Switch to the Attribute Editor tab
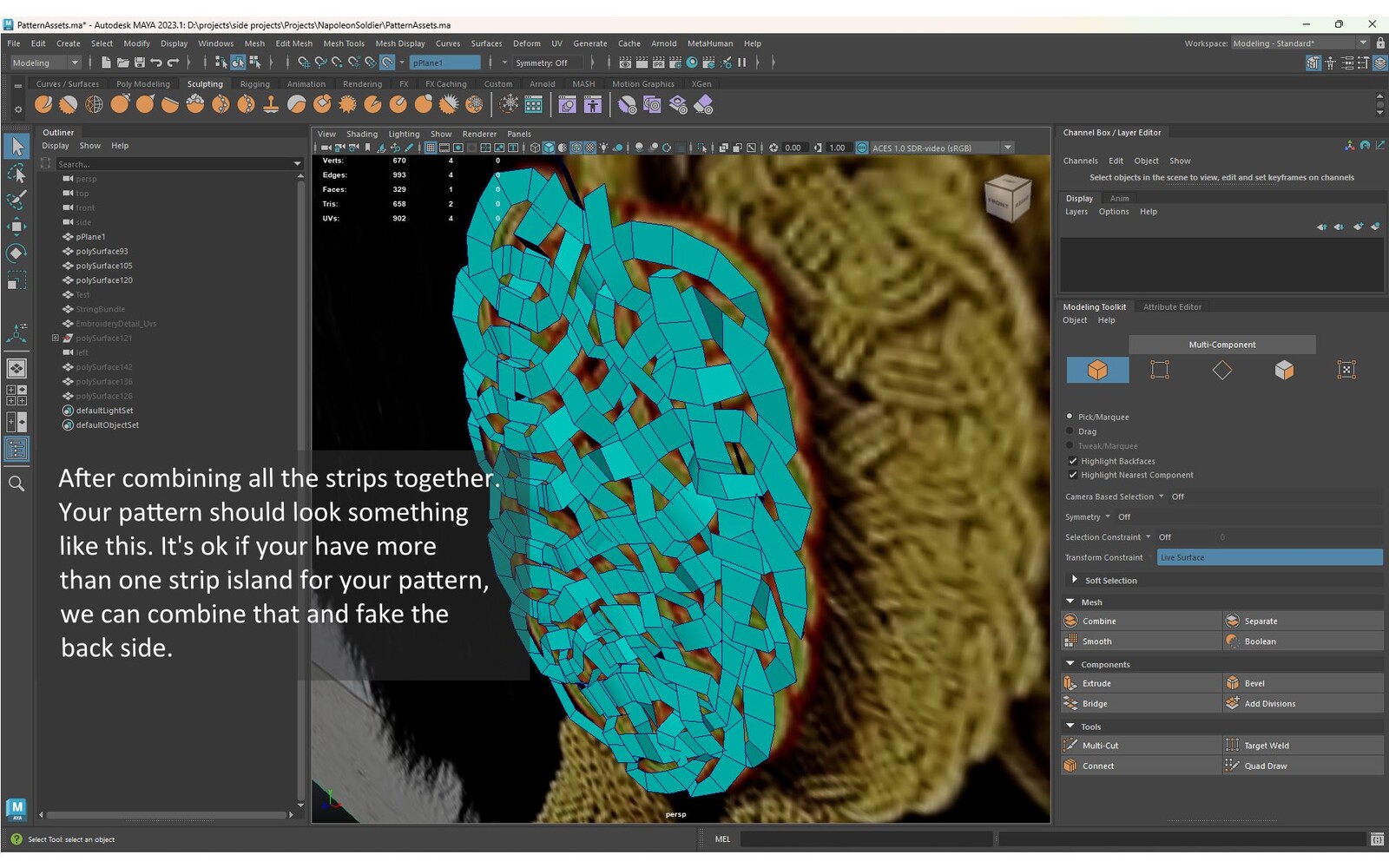The width and height of the screenshot is (1389, 868). coord(1172,307)
